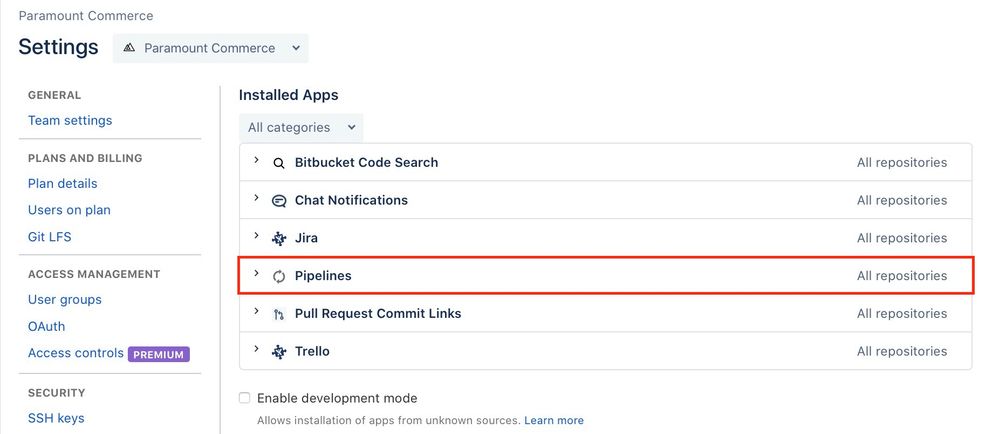This screenshot has width=999, height=434.
Task: Click the Pipelines app name
Action: (x=323, y=276)
